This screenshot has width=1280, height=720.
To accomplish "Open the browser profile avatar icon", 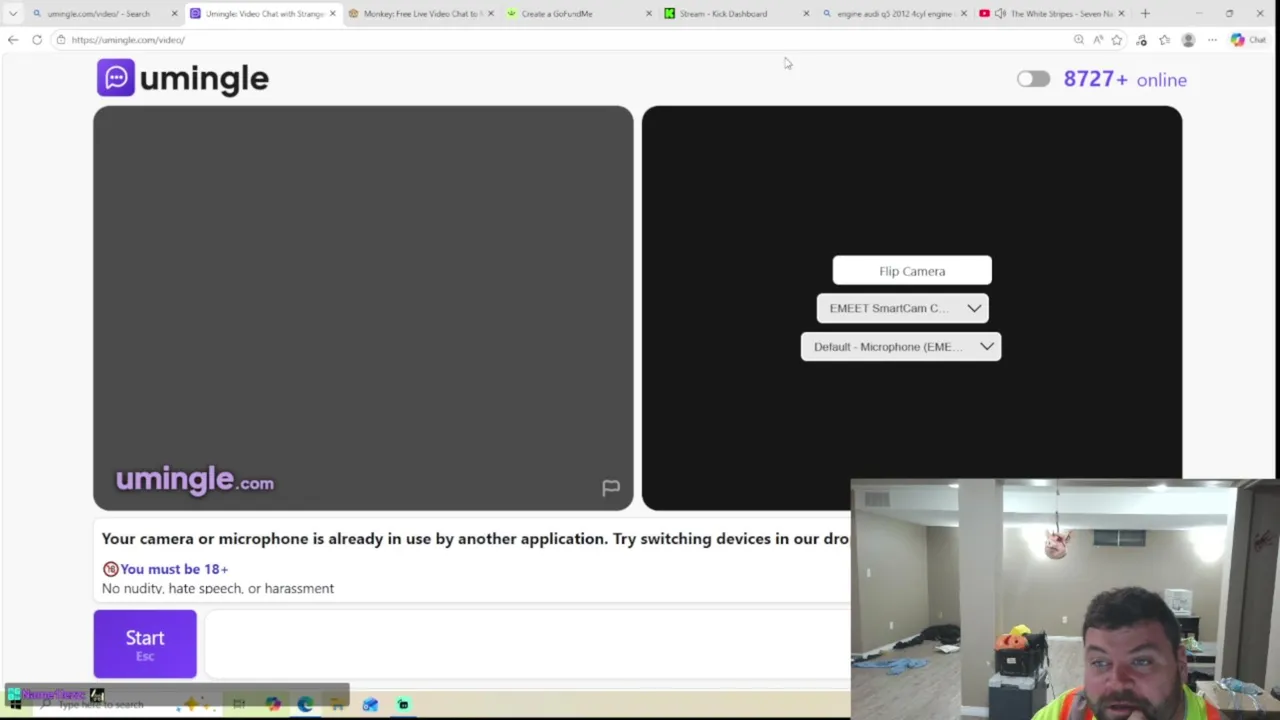I will pos(1188,40).
